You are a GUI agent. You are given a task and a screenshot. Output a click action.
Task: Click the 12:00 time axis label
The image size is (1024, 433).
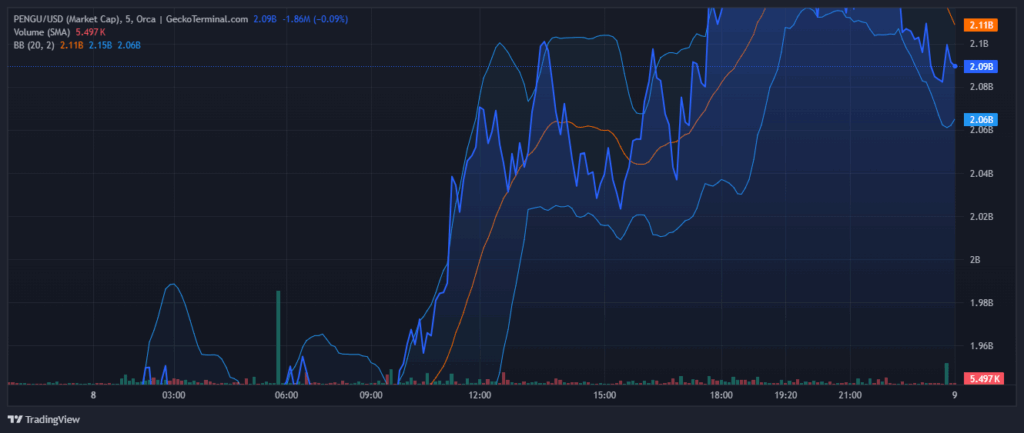coord(479,396)
